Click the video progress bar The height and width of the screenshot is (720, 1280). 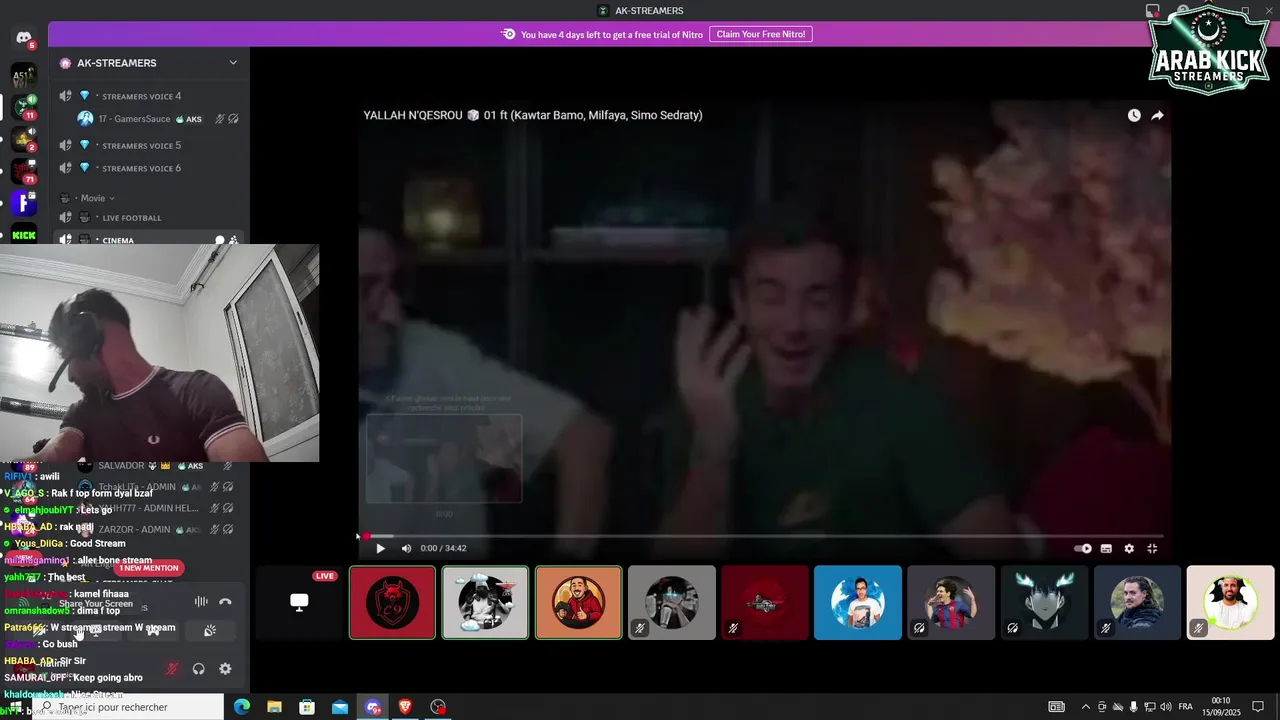[764, 536]
